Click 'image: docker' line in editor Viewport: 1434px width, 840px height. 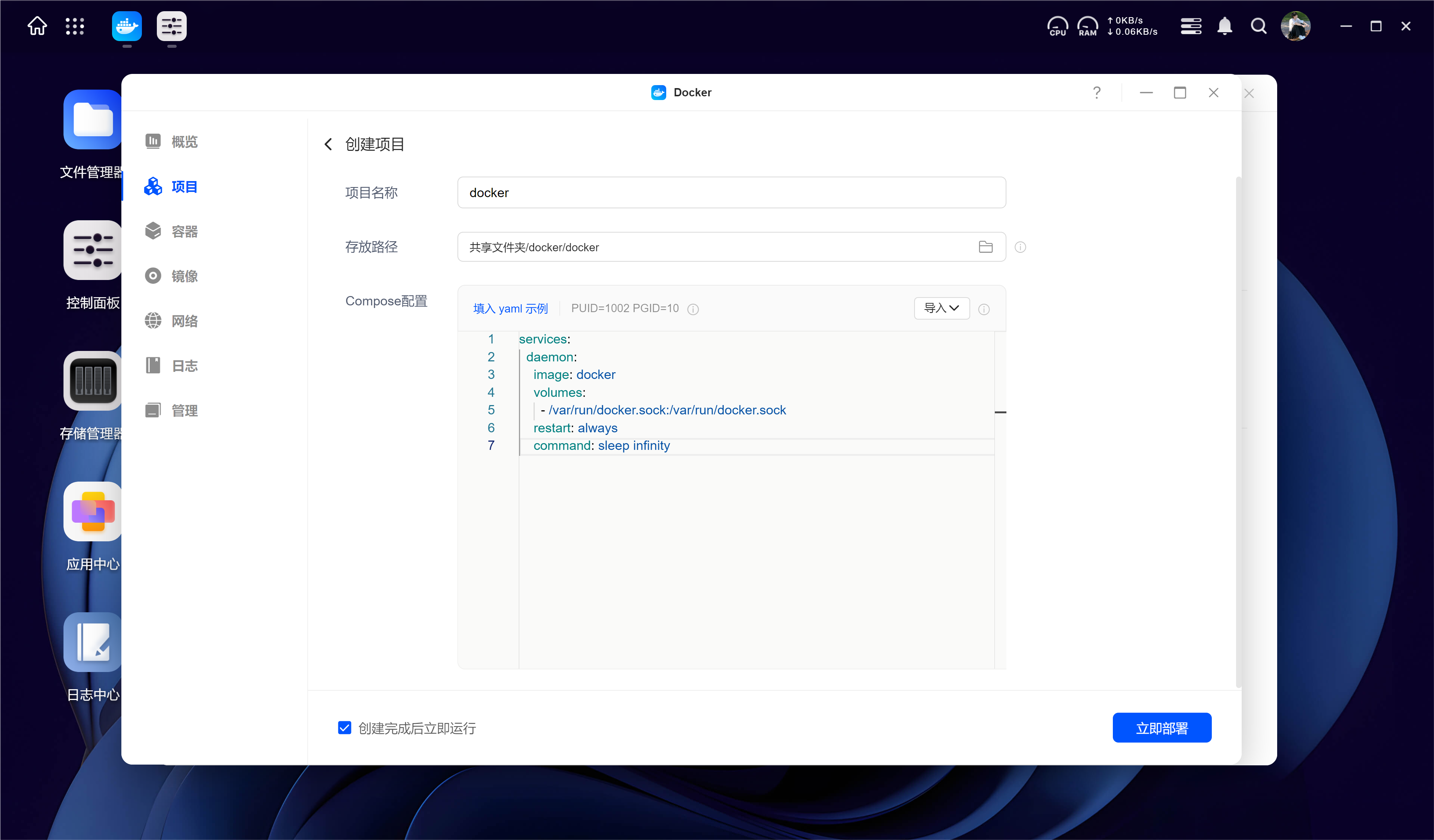tap(574, 375)
